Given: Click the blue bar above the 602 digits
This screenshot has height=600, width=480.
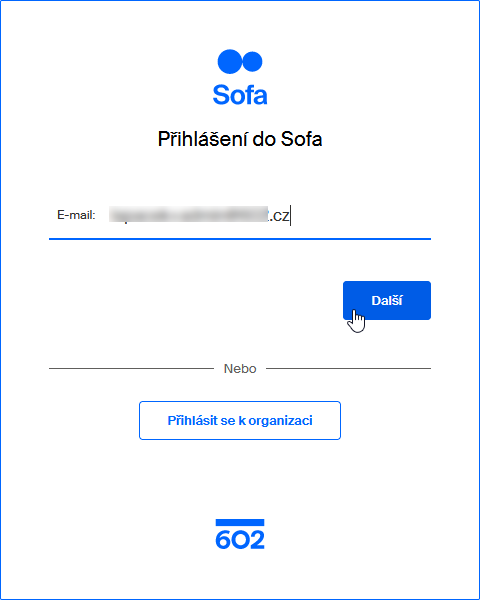Looking at the screenshot, I should tap(240, 522).
